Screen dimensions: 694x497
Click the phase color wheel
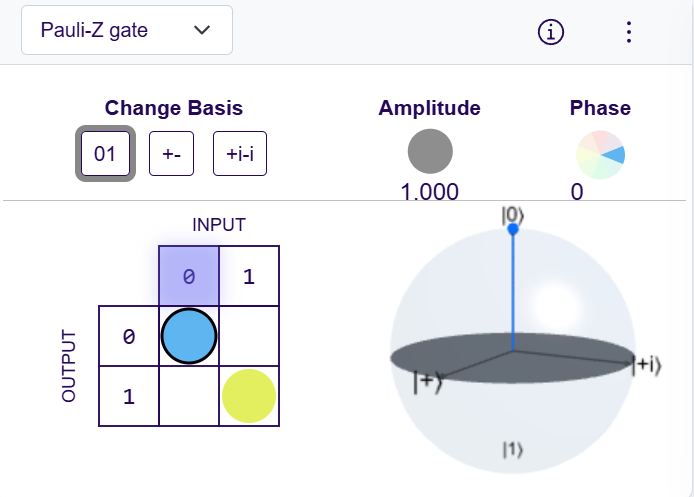point(600,154)
